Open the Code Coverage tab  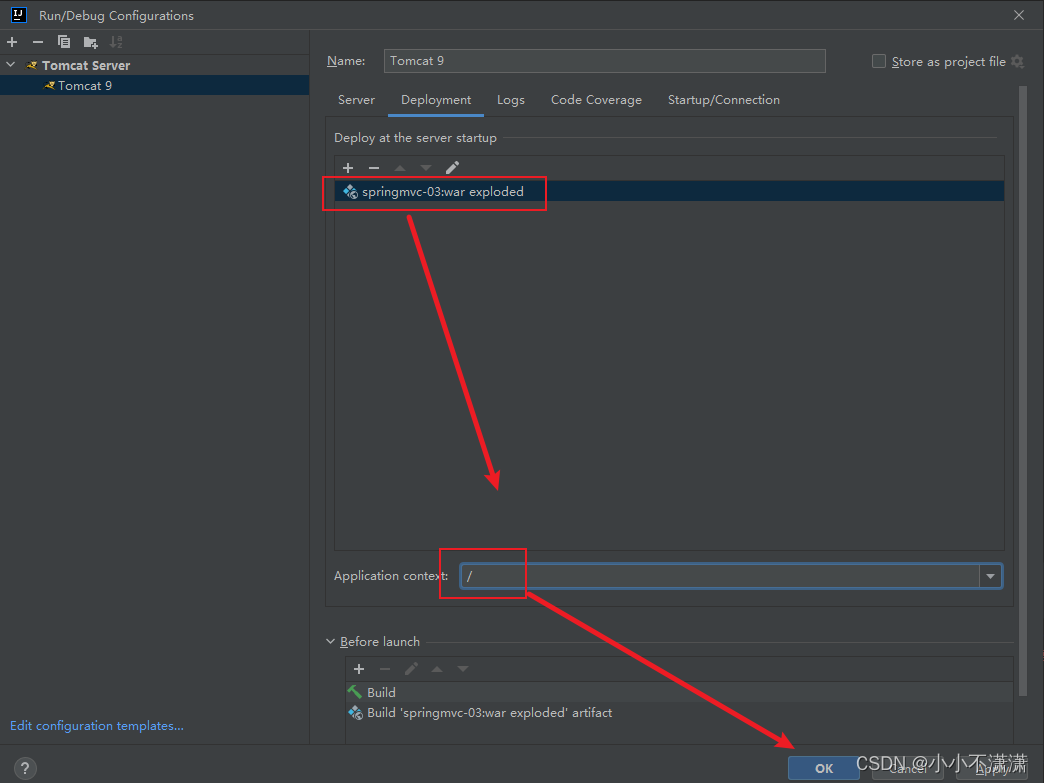click(597, 100)
